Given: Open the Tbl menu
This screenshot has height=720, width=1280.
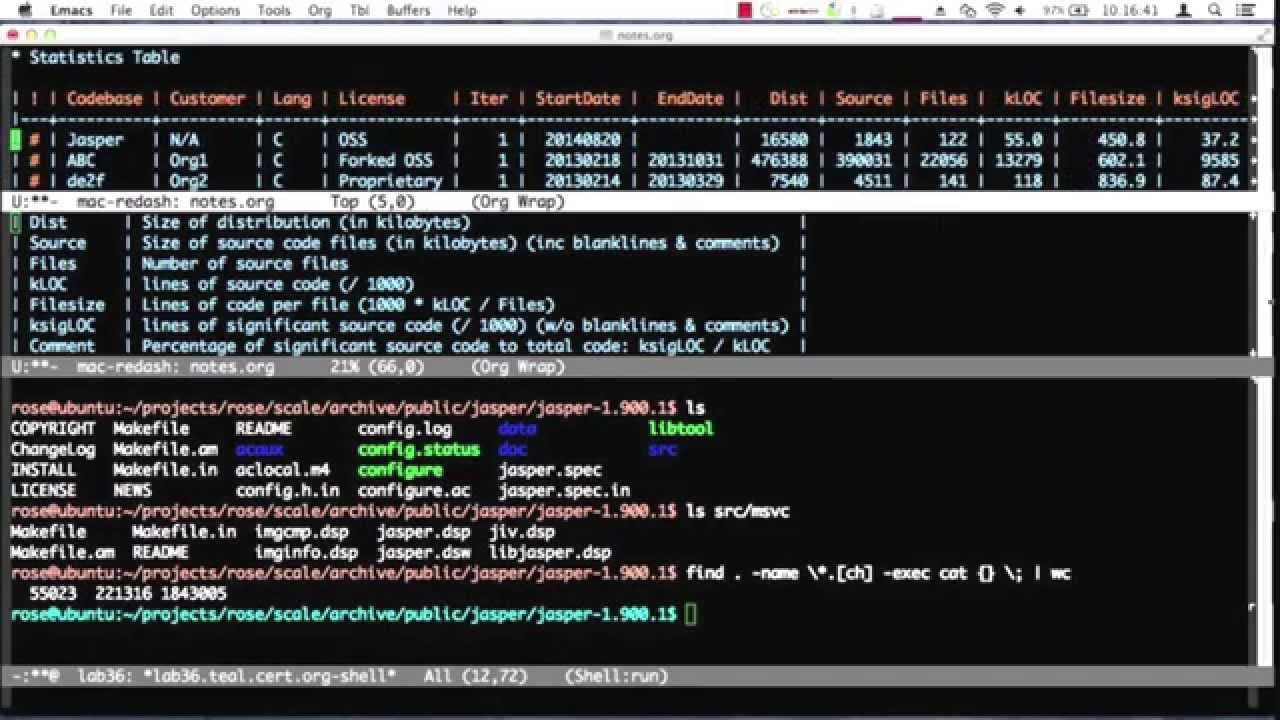Looking at the screenshot, I should click(x=359, y=10).
